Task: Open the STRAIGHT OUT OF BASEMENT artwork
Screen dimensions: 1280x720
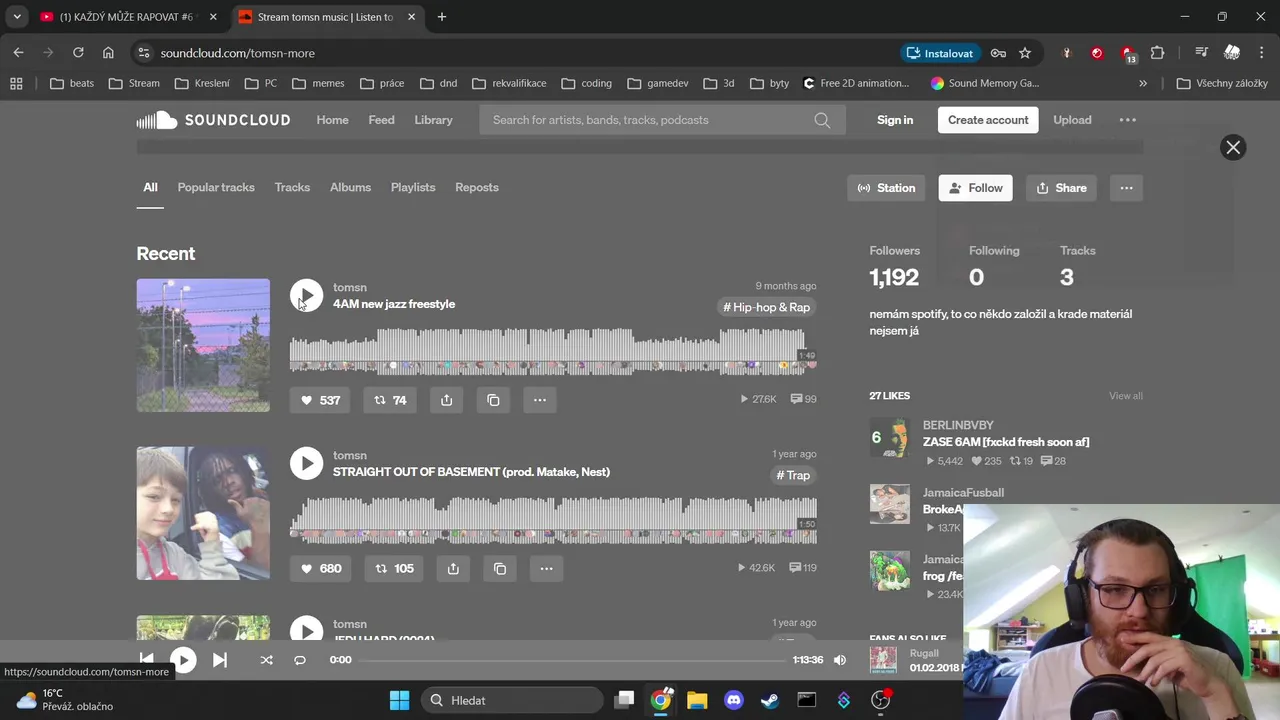Action: [203, 513]
